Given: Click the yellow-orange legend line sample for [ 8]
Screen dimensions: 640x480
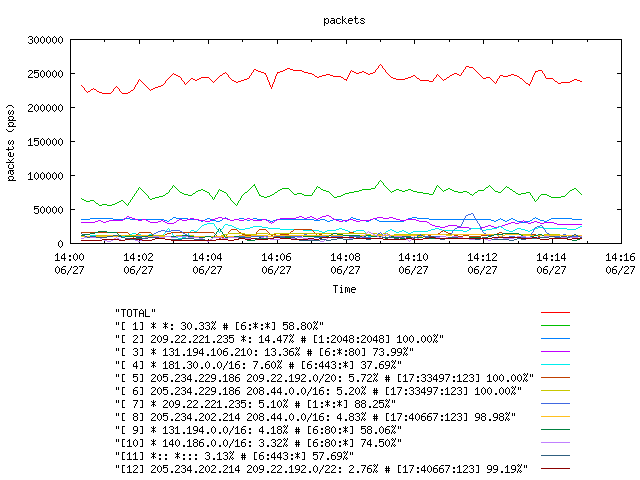Looking at the screenshot, I should coord(555,417).
